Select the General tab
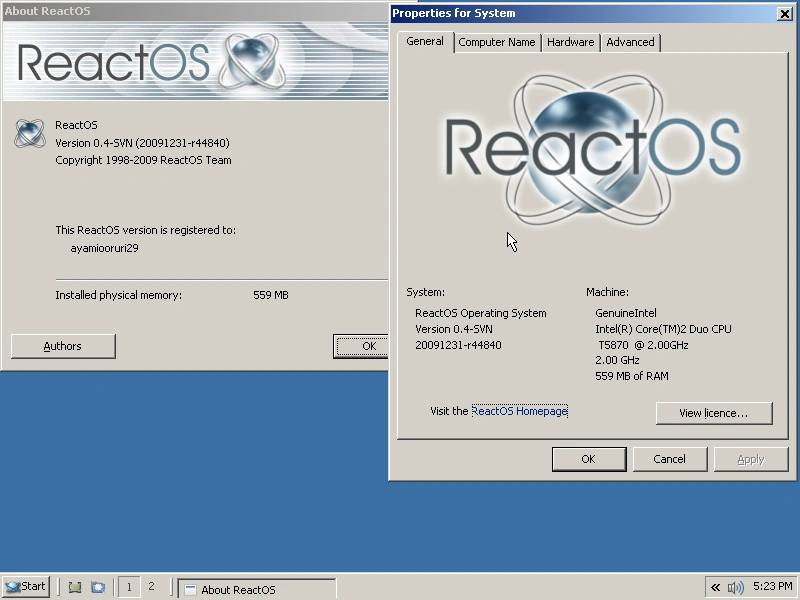This screenshot has width=800, height=600. 425,41
